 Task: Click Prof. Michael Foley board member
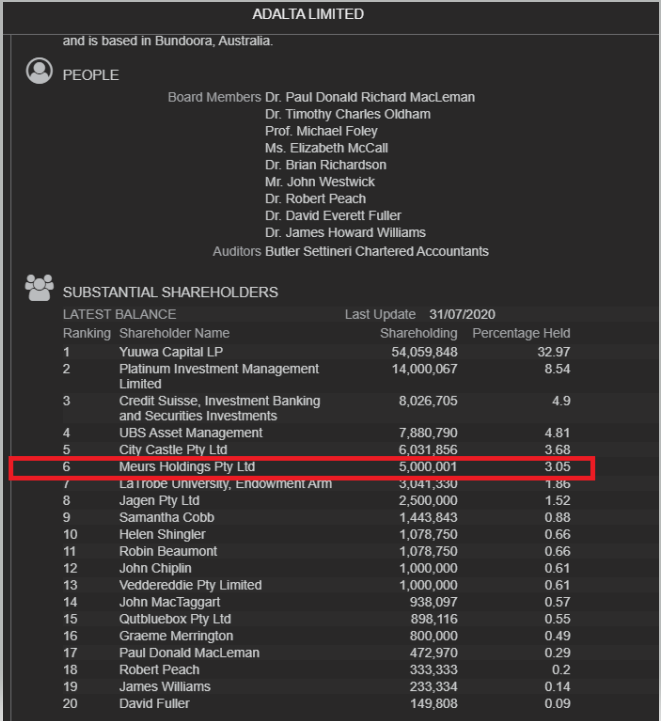(321, 132)
